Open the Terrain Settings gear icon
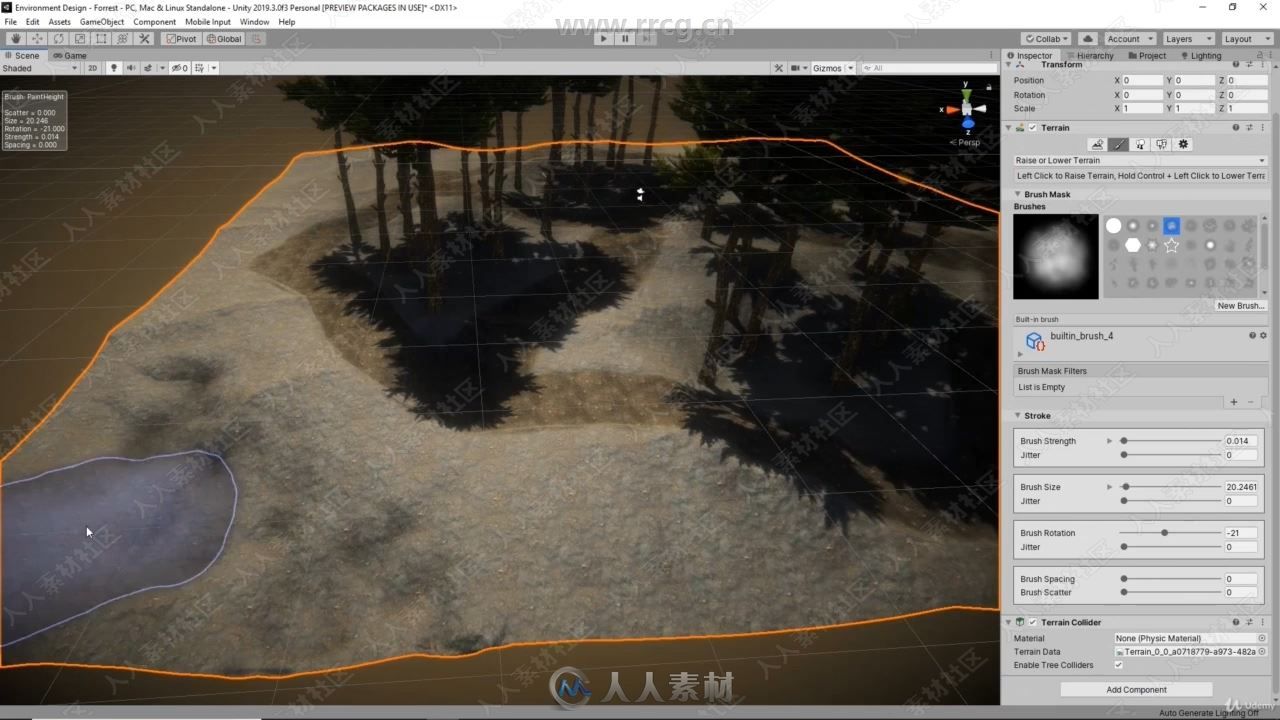The width and height of the screenshot is (1280, 720). point(1183,144)
